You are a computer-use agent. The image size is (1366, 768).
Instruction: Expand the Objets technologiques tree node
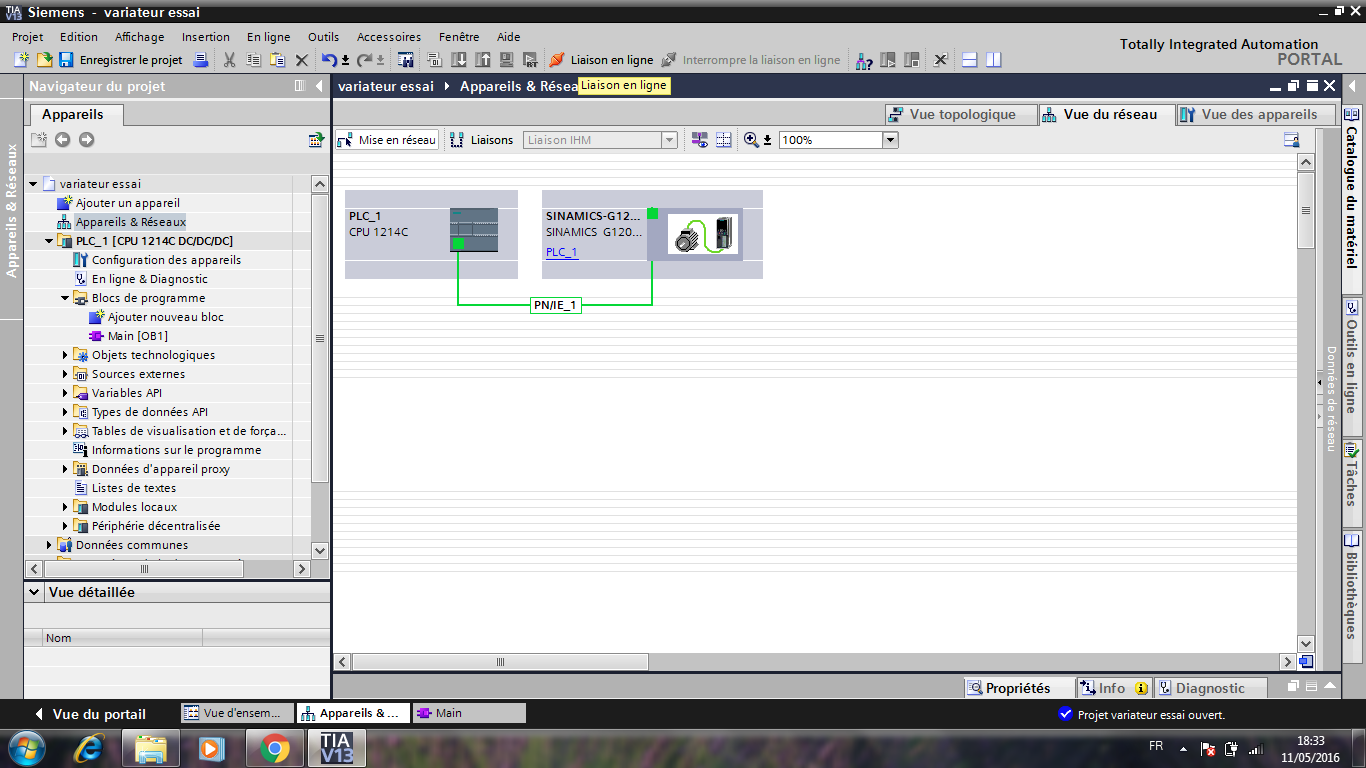pyautogui.click(x=66, y=355)
